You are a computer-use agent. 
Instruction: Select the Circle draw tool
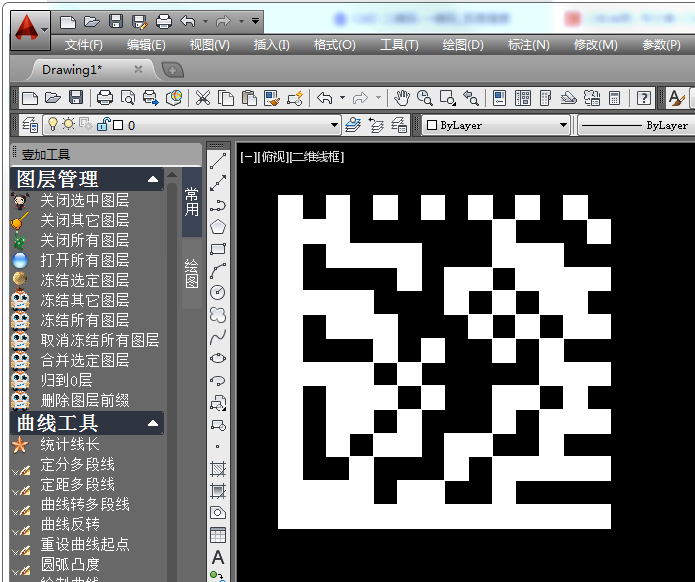(218, 293)
